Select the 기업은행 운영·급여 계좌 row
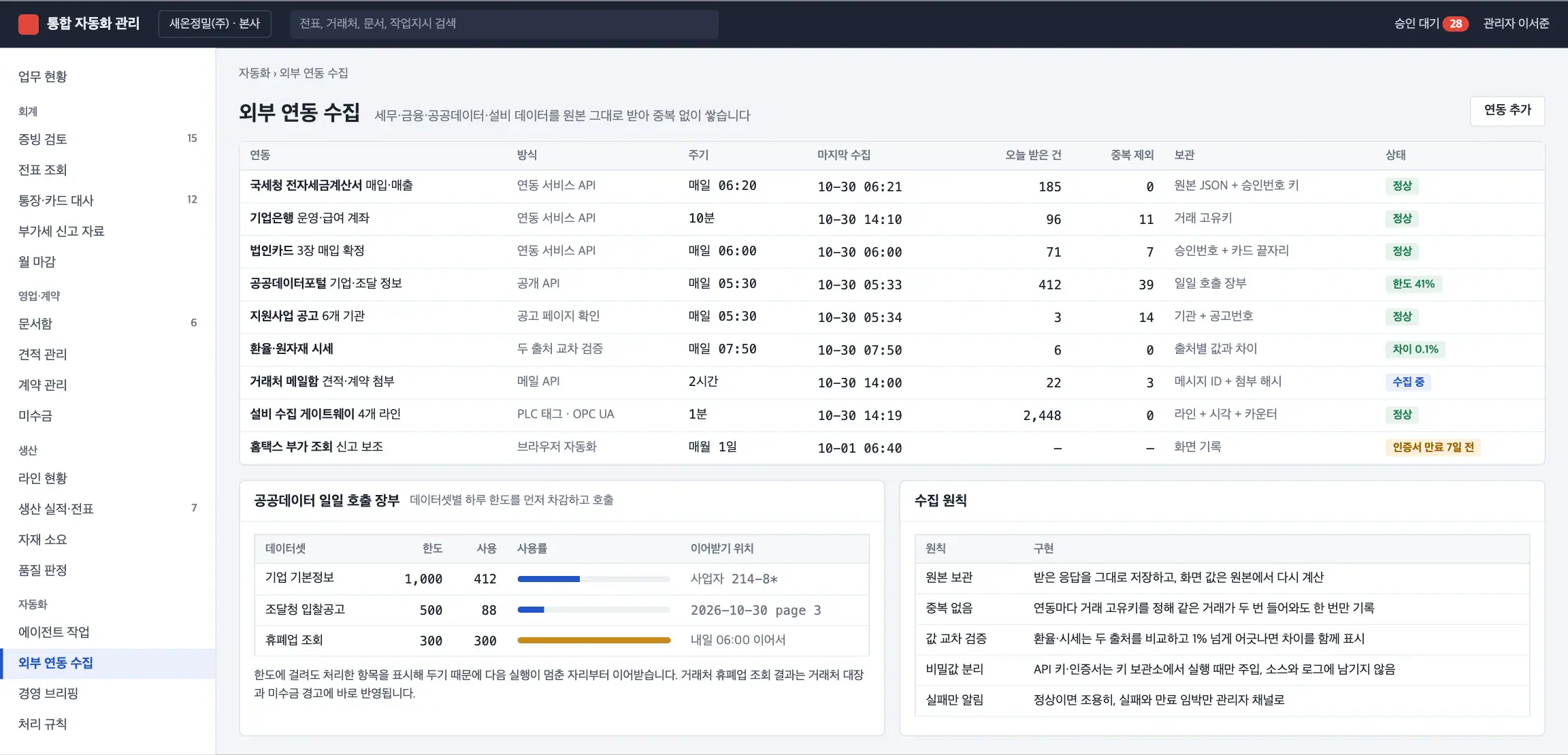The width and height of the screenshot is (1568, 755). pyautogui.click(x=892, y=219)
